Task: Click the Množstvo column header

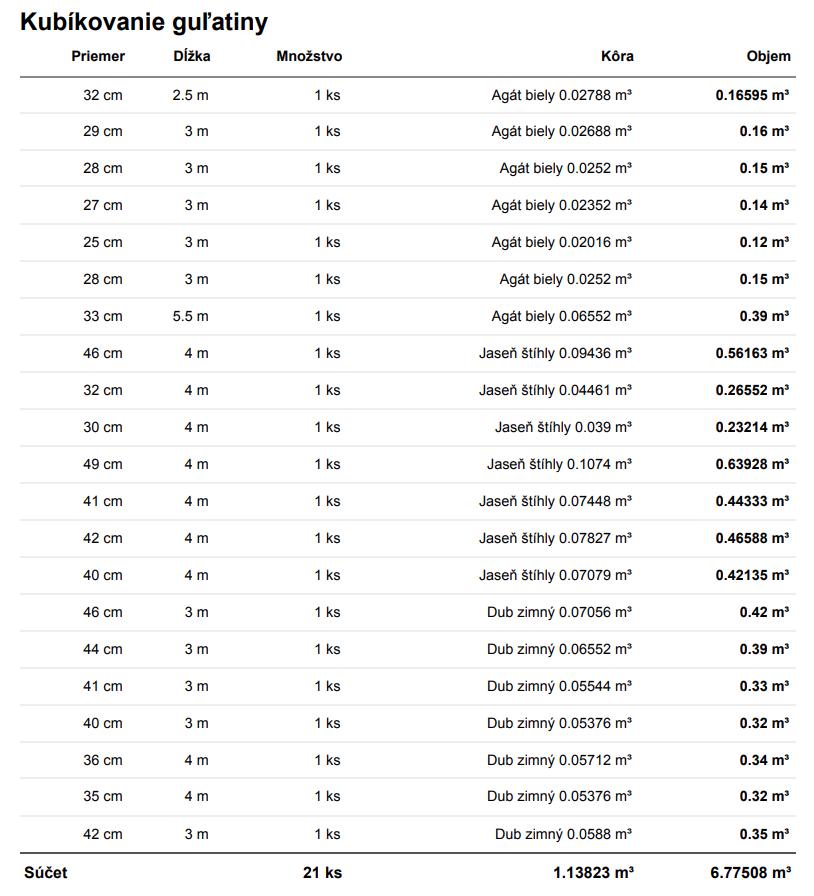Action: tap(309, 56)
